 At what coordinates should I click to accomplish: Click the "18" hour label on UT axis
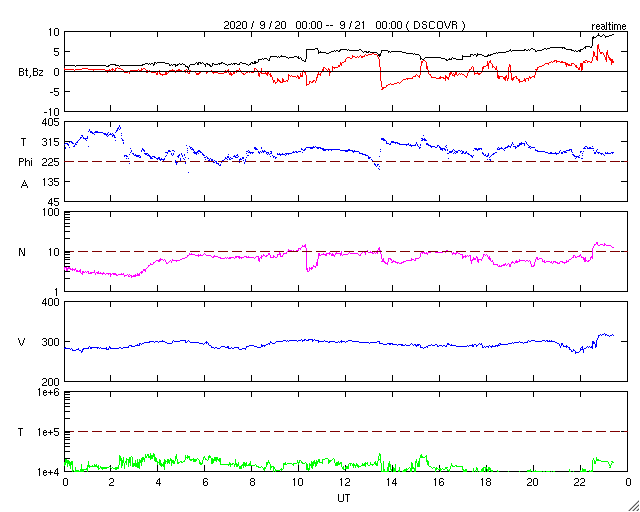(486, 482)
